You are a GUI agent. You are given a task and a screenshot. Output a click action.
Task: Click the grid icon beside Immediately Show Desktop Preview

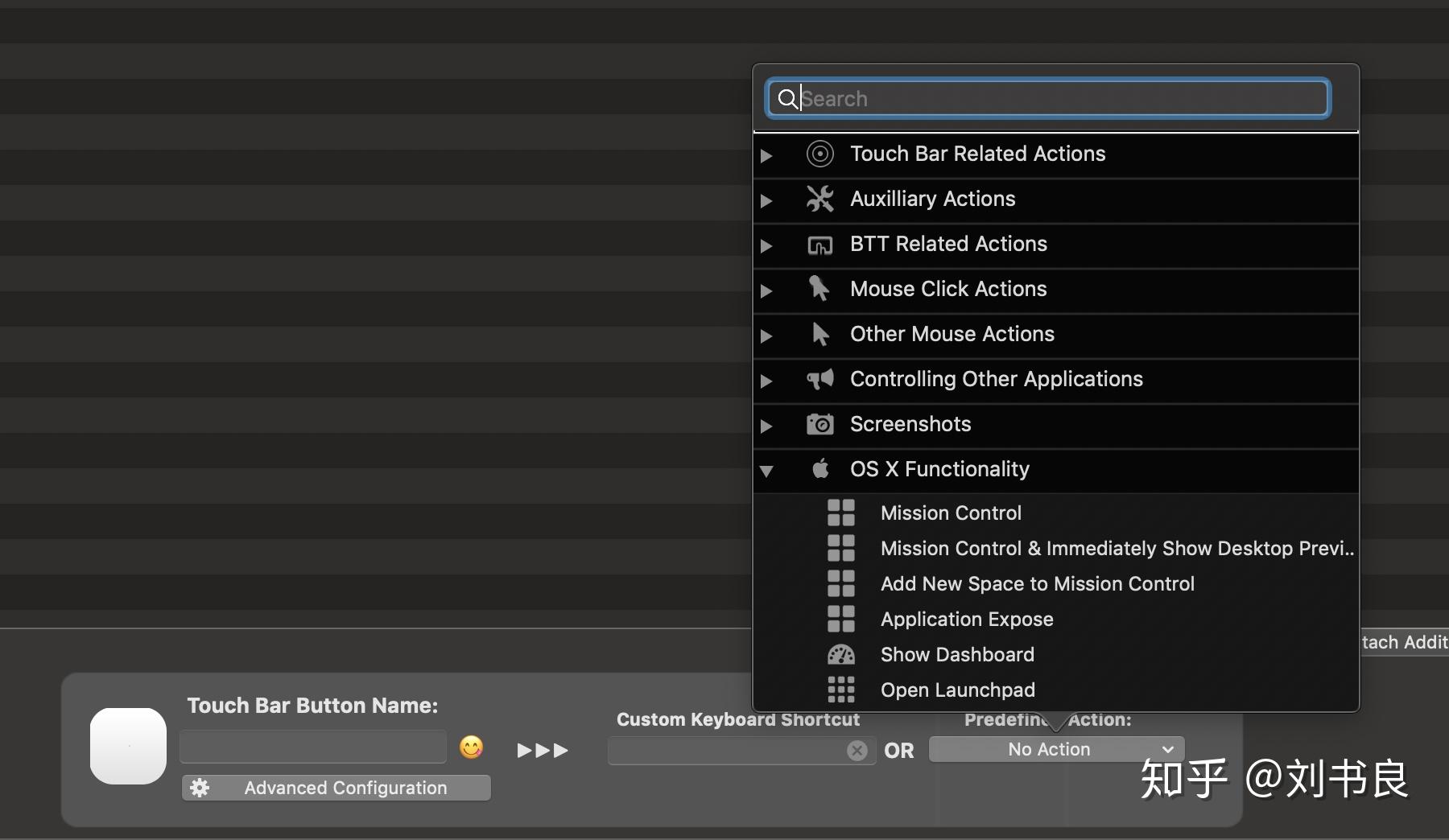[x=841, y=548]
